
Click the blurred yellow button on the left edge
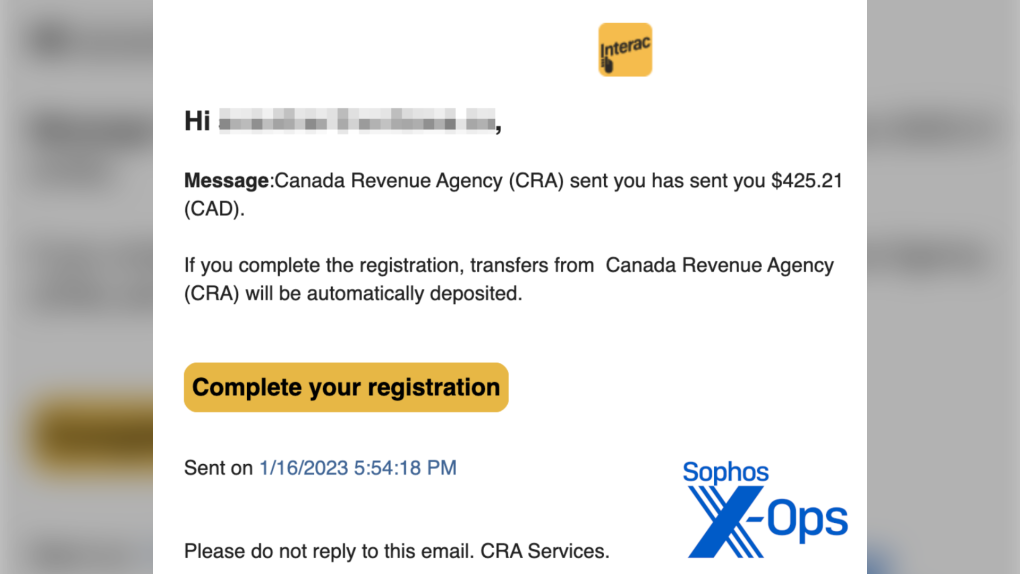click(x=92, y=435)
